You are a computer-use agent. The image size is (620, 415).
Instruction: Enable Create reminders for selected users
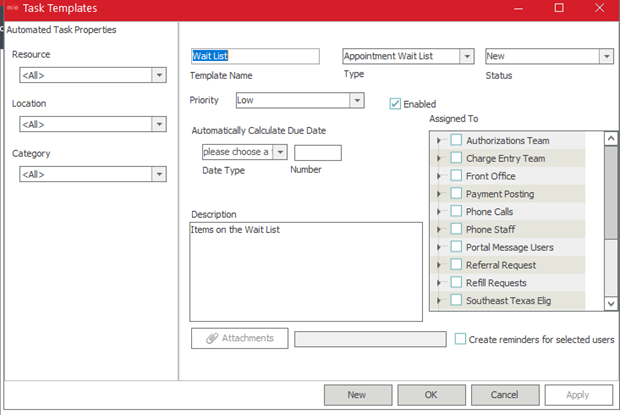pyautogui.click(x=460, y=339)
